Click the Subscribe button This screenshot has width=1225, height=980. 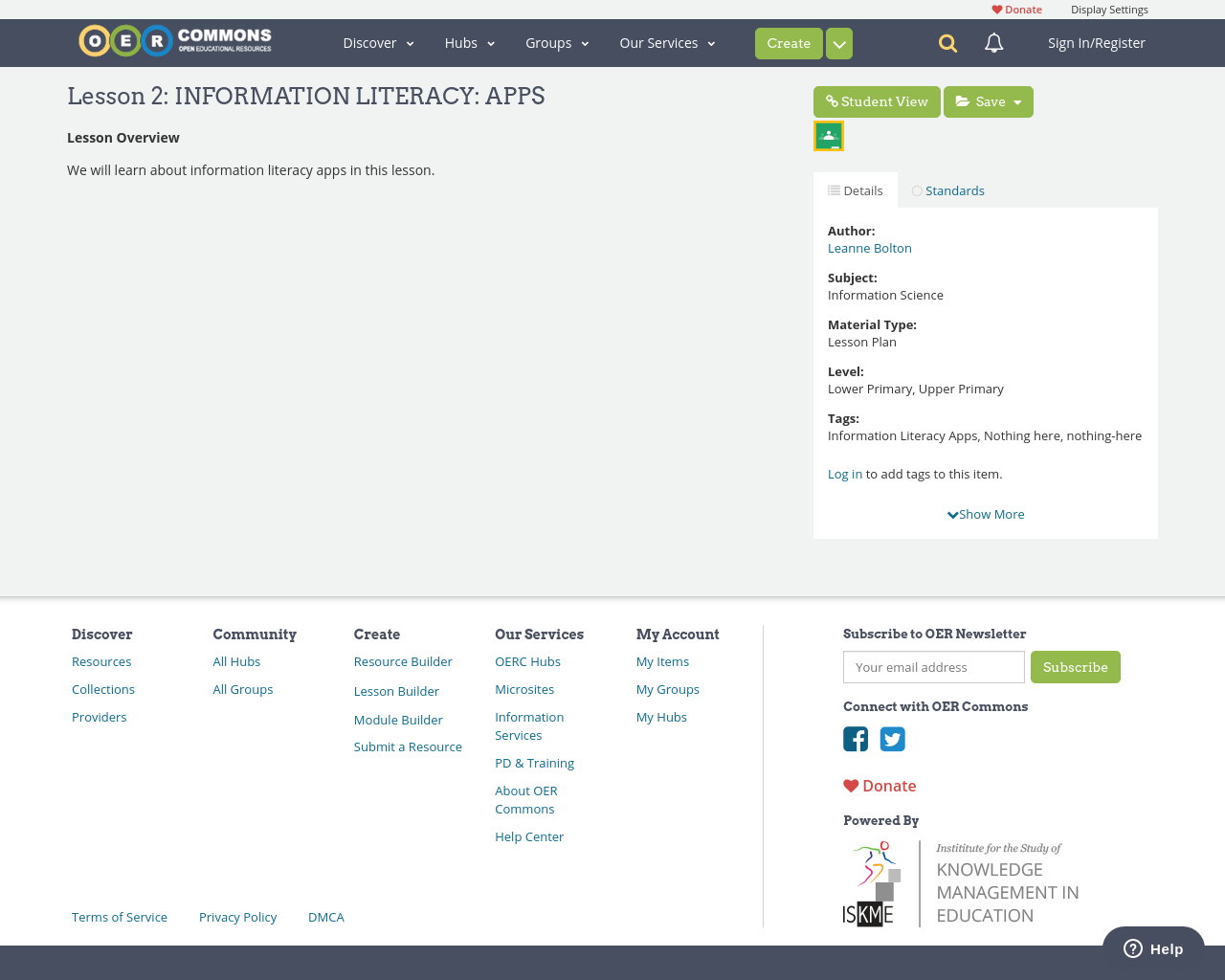[1075, 667]
